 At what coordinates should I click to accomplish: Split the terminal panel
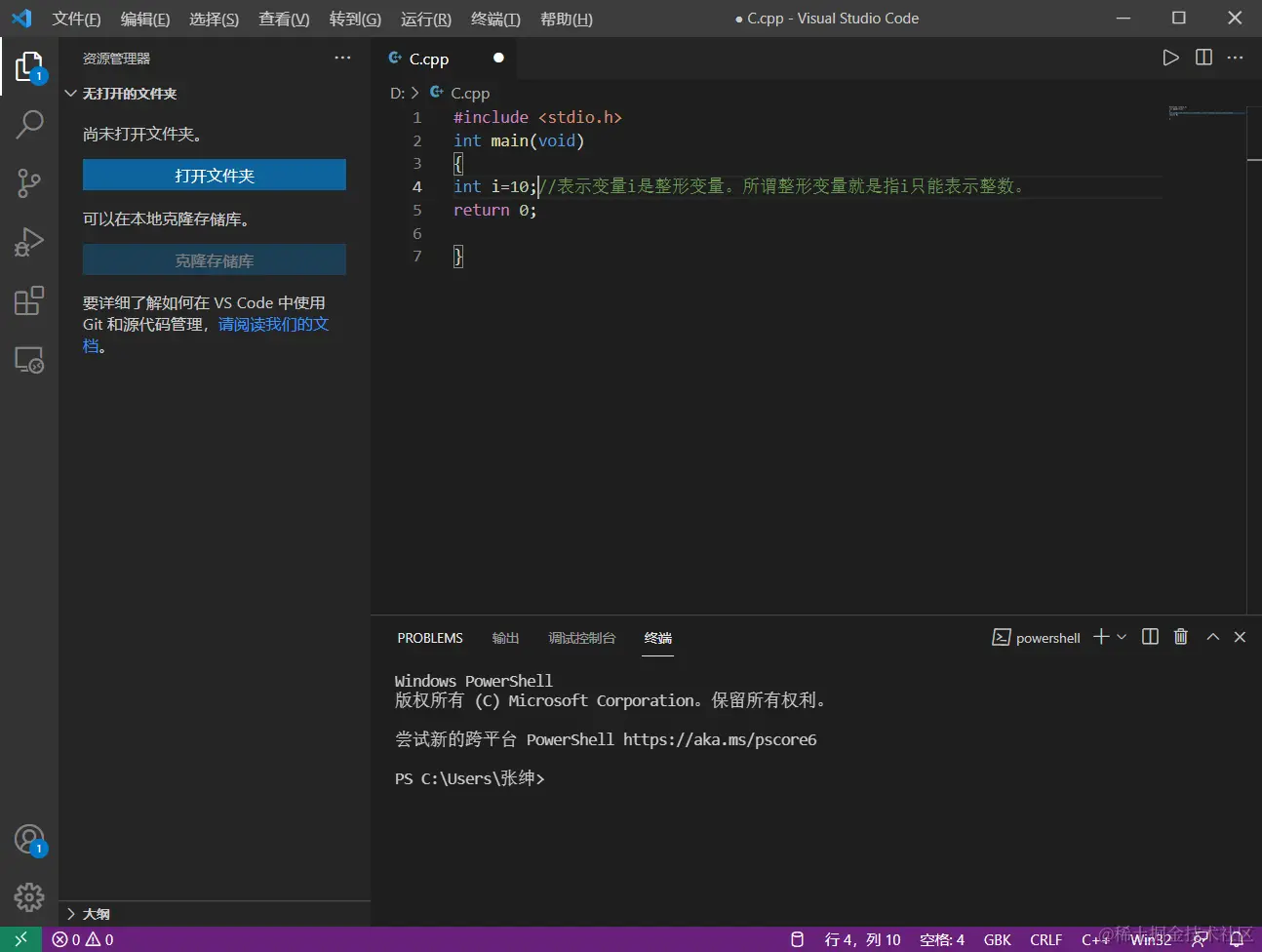click(x=1150, y=637)
